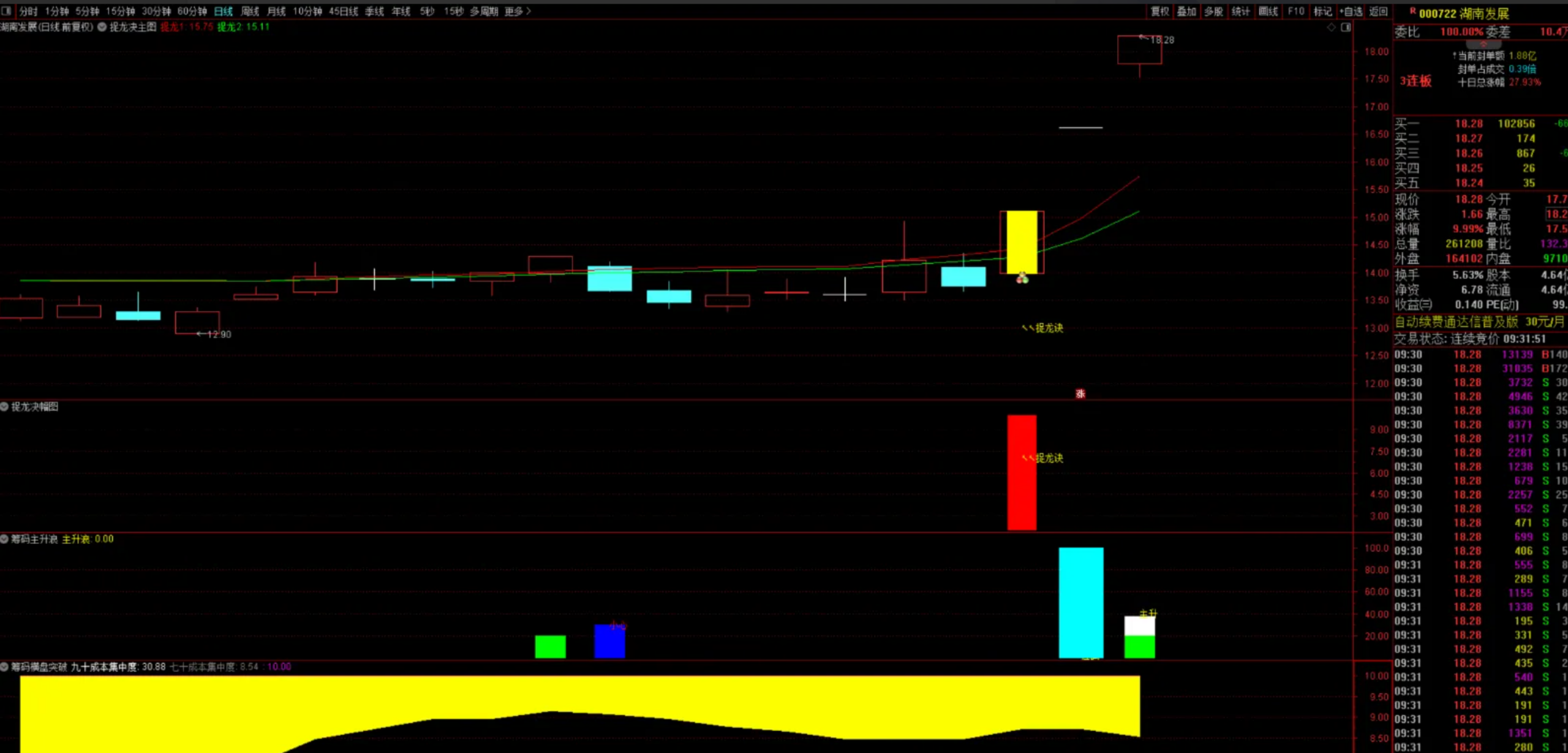Open 筹码主升浪 indicator settings dropdown
The image size is (1568, 753).
[x=4, y=539]
